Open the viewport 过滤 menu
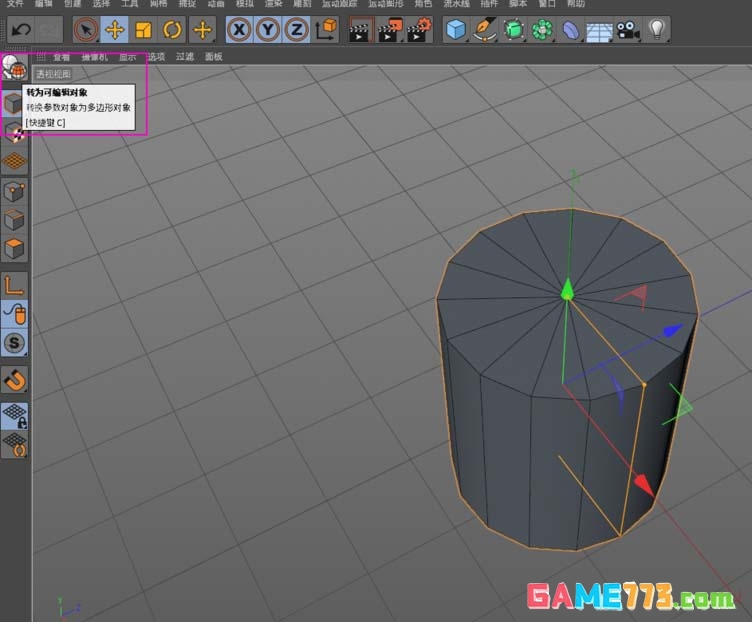Image resolution: width=752 pixels, height=622 pixels. (185, 57)
